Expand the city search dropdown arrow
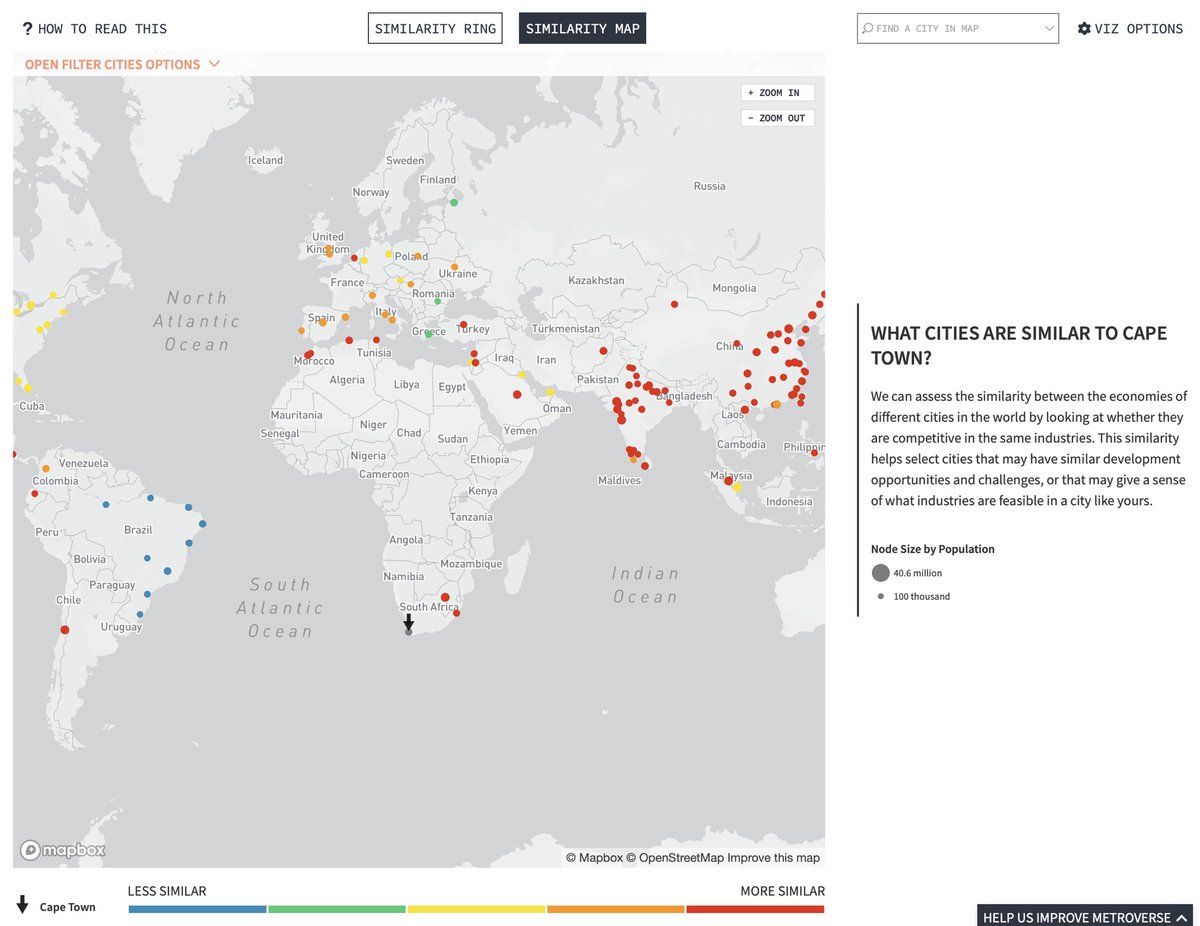 point(1049,28)
